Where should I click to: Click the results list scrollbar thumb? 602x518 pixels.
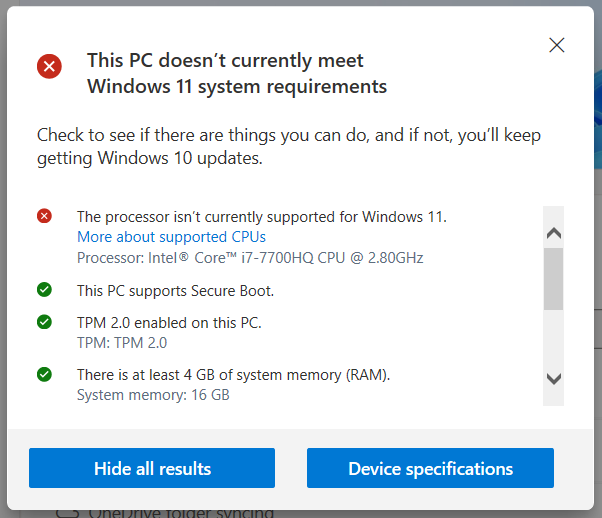pos(553,279)
